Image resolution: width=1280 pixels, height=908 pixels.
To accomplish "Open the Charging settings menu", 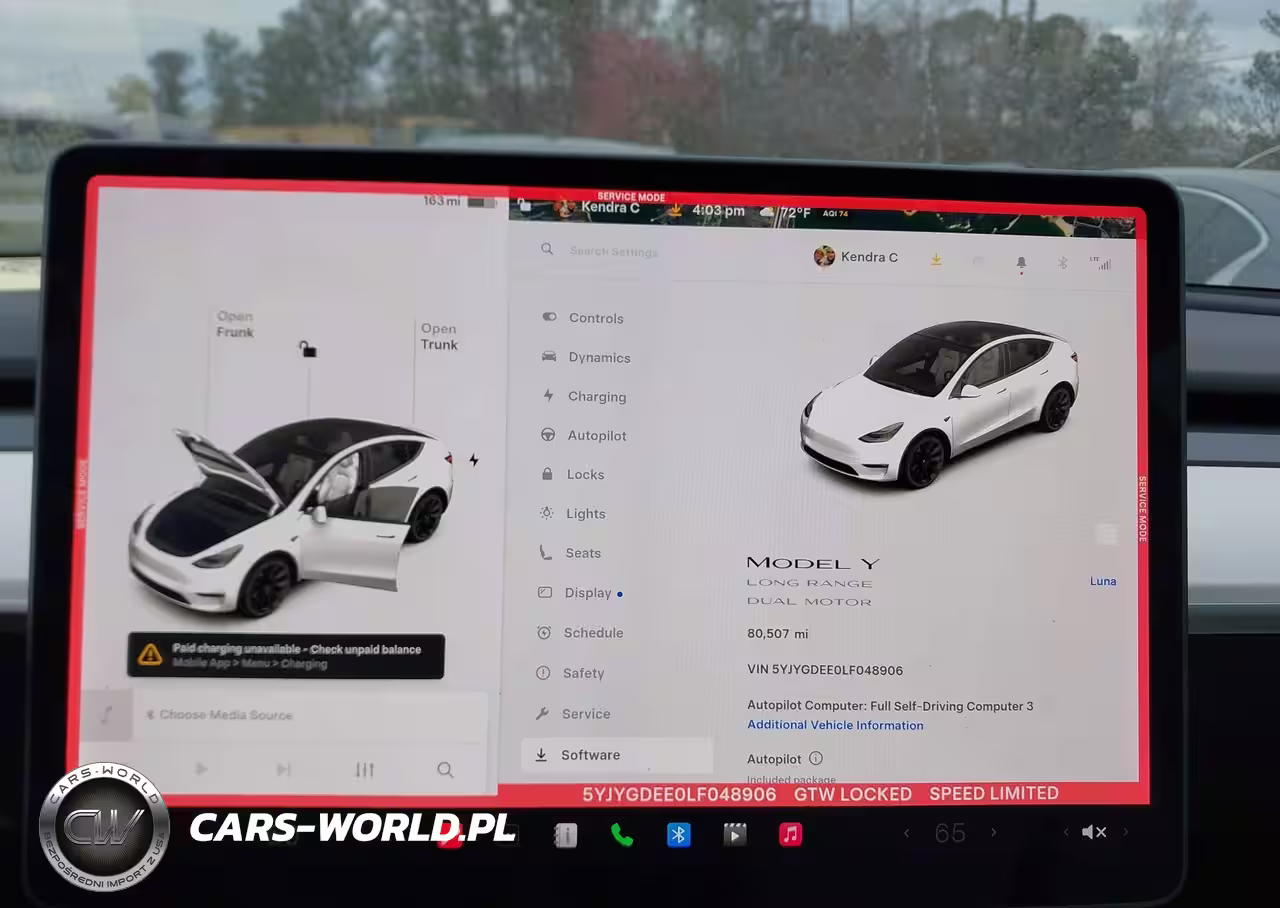I will (596, 397).
